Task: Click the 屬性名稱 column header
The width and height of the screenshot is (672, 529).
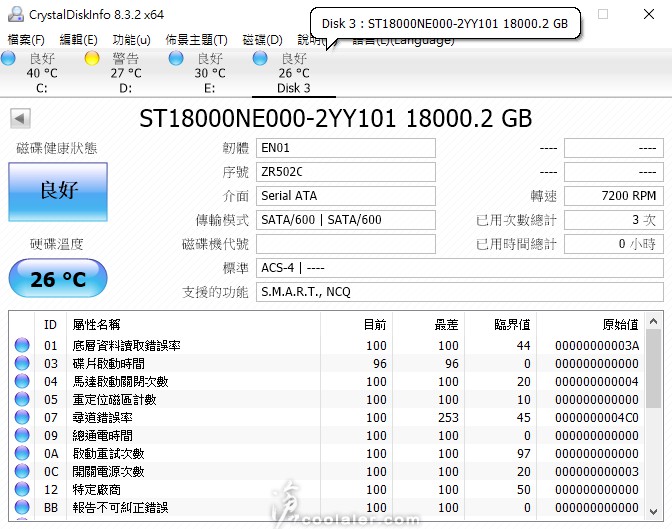Action: (x=193, y=325)
